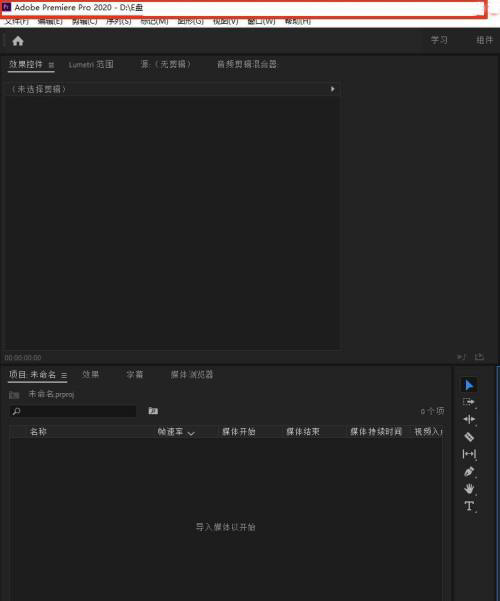Click the 导入媒体以开始 prompt text
The width and height of the screenshot is (500, 601).
(x=226, y=527)
